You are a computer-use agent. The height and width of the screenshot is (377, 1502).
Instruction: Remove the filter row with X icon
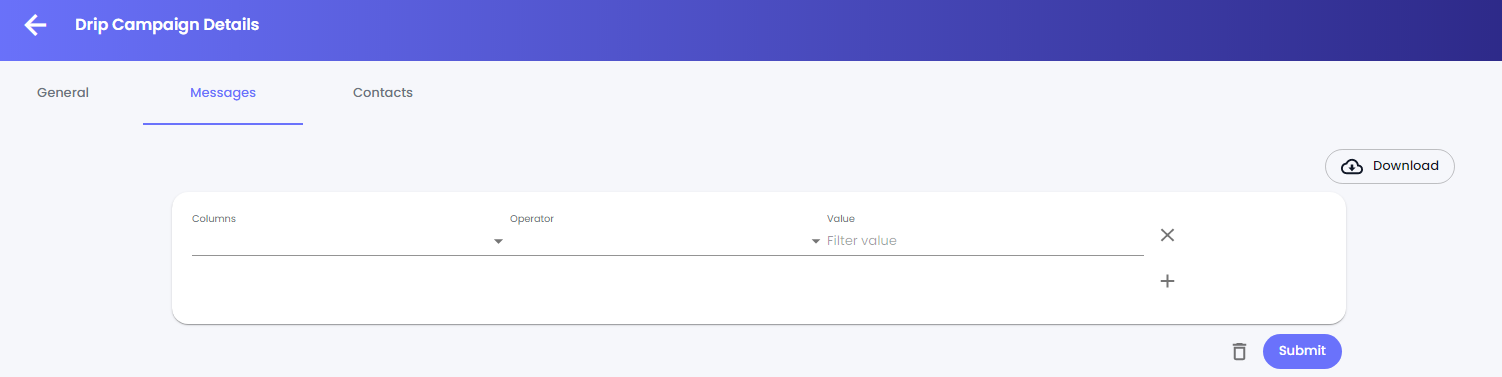(x=1167, y=235)
